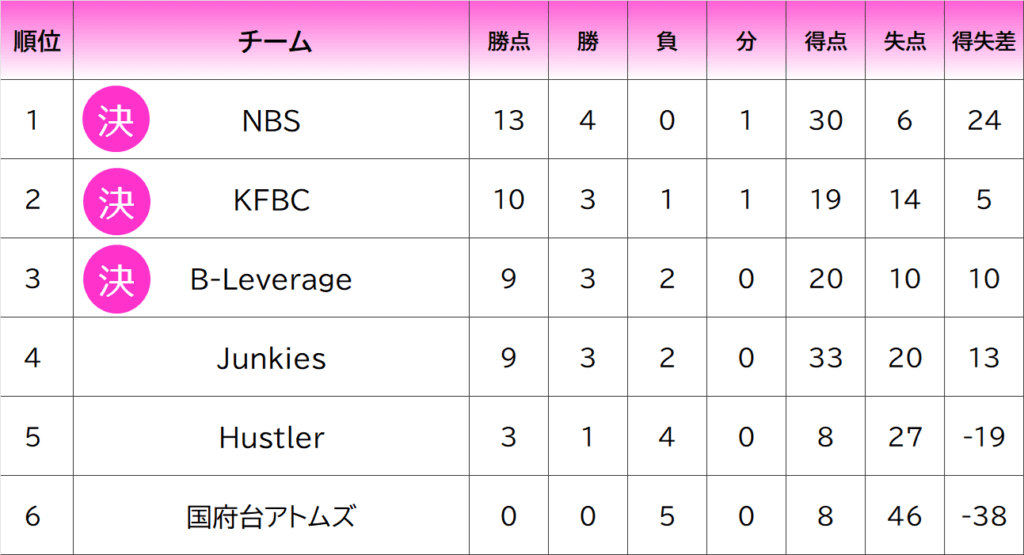This screenshot has height=555, width=1024.
Task: Click 国府台アトムズ's 失点 value 46
Action: coord(904,516)
